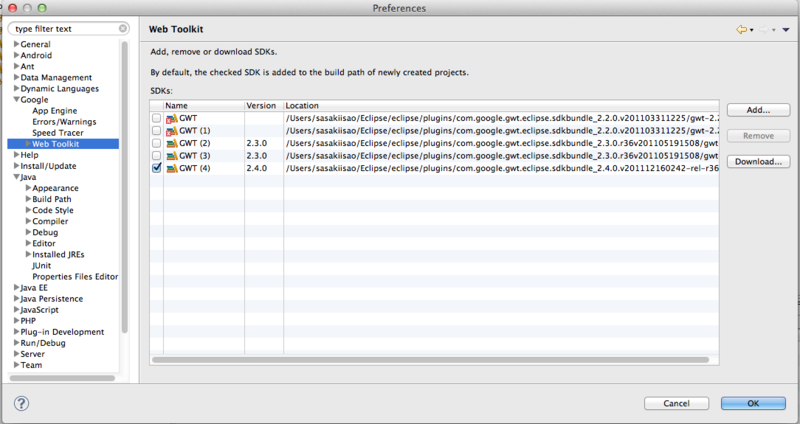Screen dimensions: 800x424
Task: Click the GWT (2) row icon
Action: pos(172,143)
